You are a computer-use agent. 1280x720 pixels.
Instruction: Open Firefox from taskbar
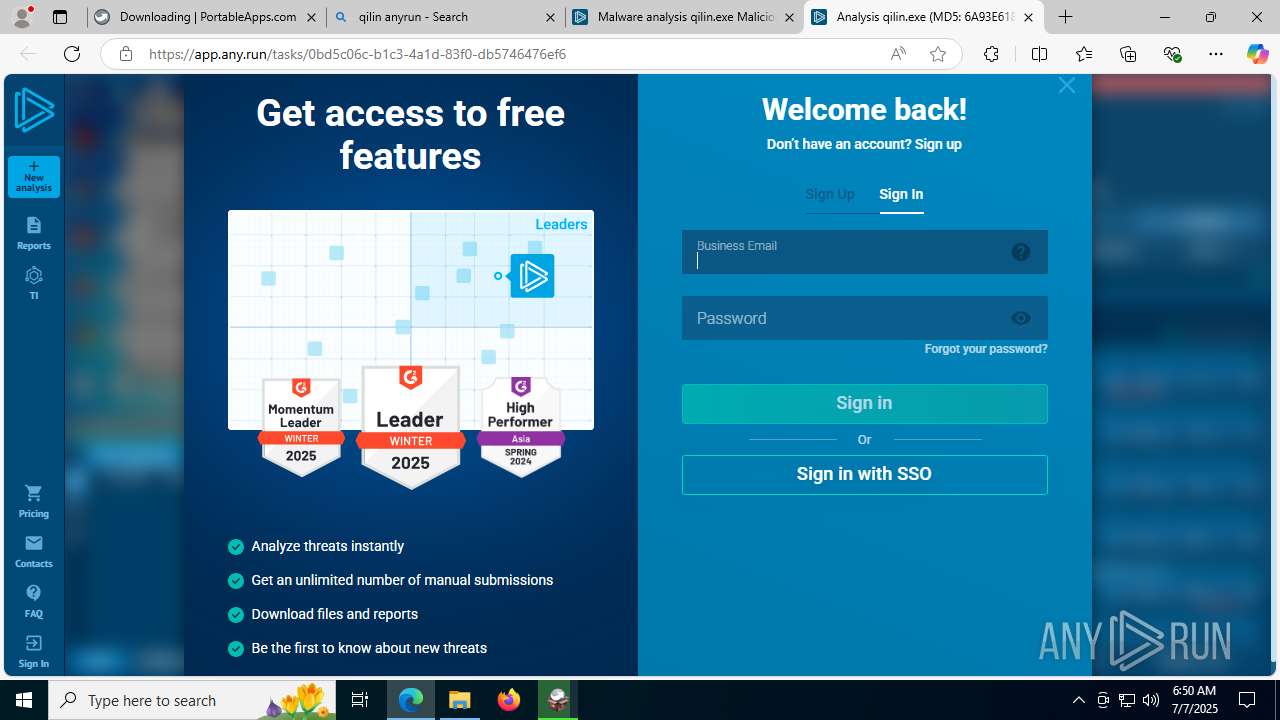[x=509, y=700]
